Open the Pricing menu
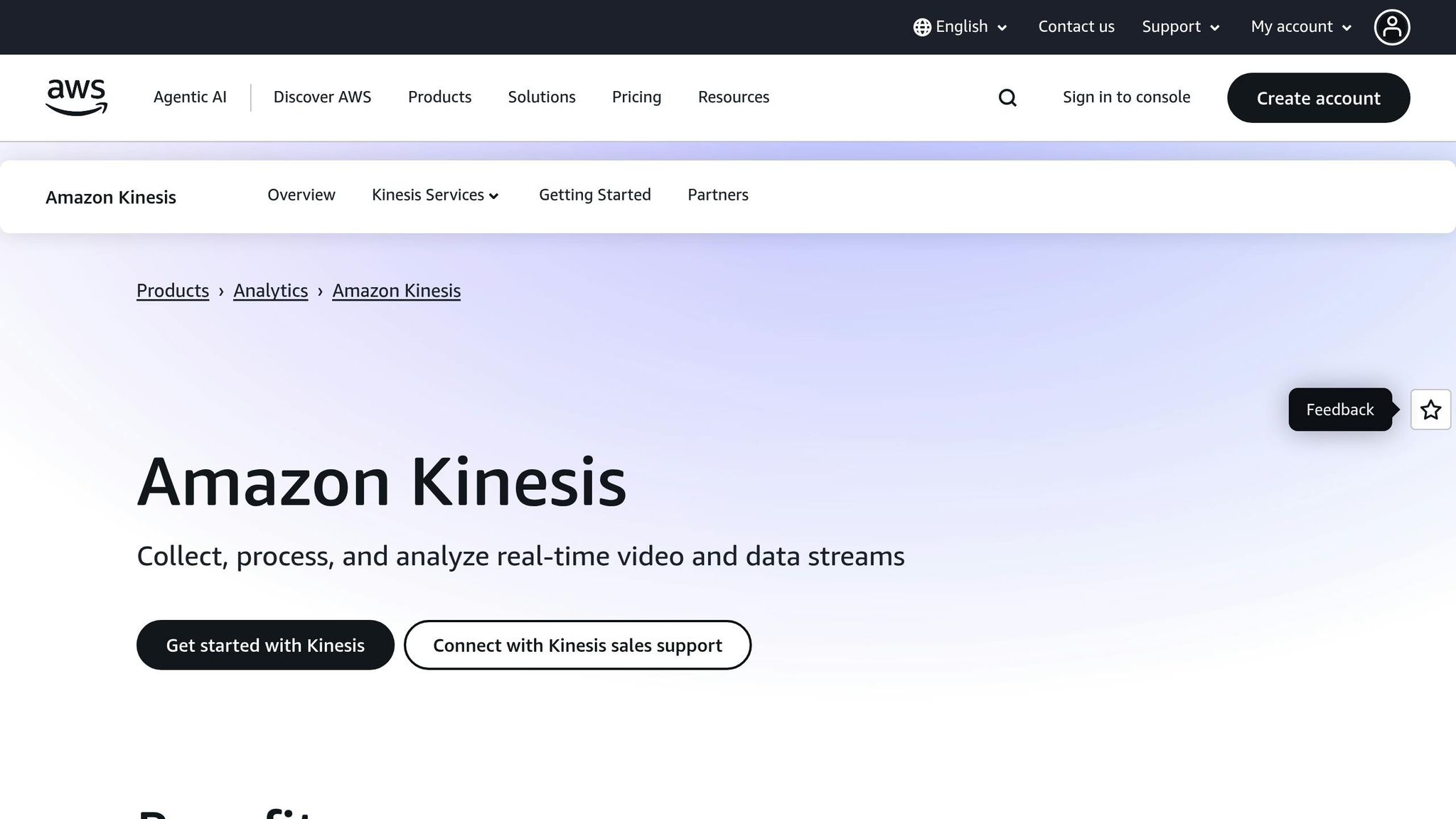Viewport: 1456px width, 819px height. pyautogui.click(x=636, y=97)
